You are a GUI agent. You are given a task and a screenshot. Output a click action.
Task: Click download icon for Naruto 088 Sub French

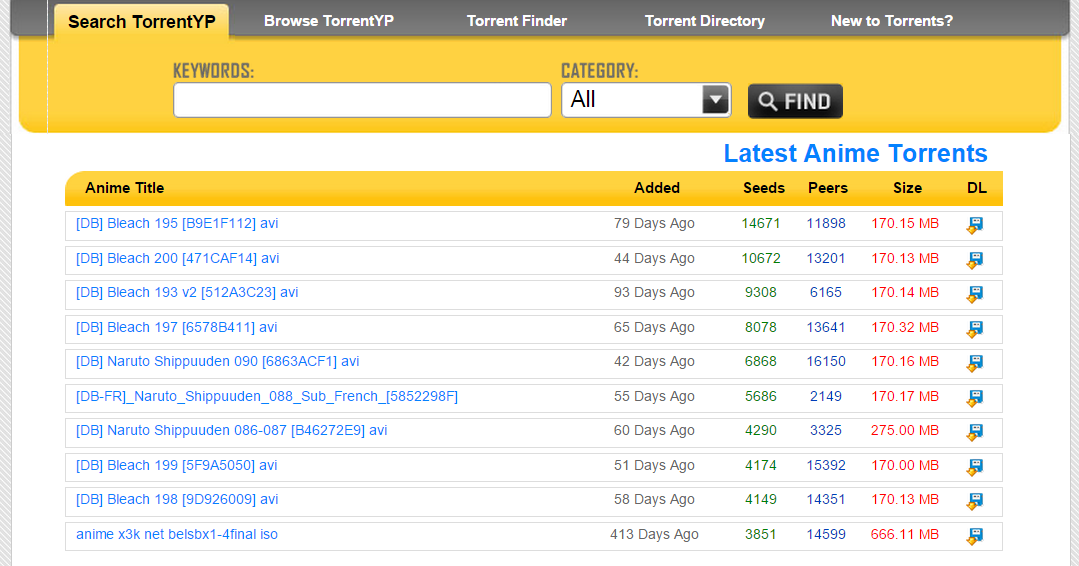(975, 398)
